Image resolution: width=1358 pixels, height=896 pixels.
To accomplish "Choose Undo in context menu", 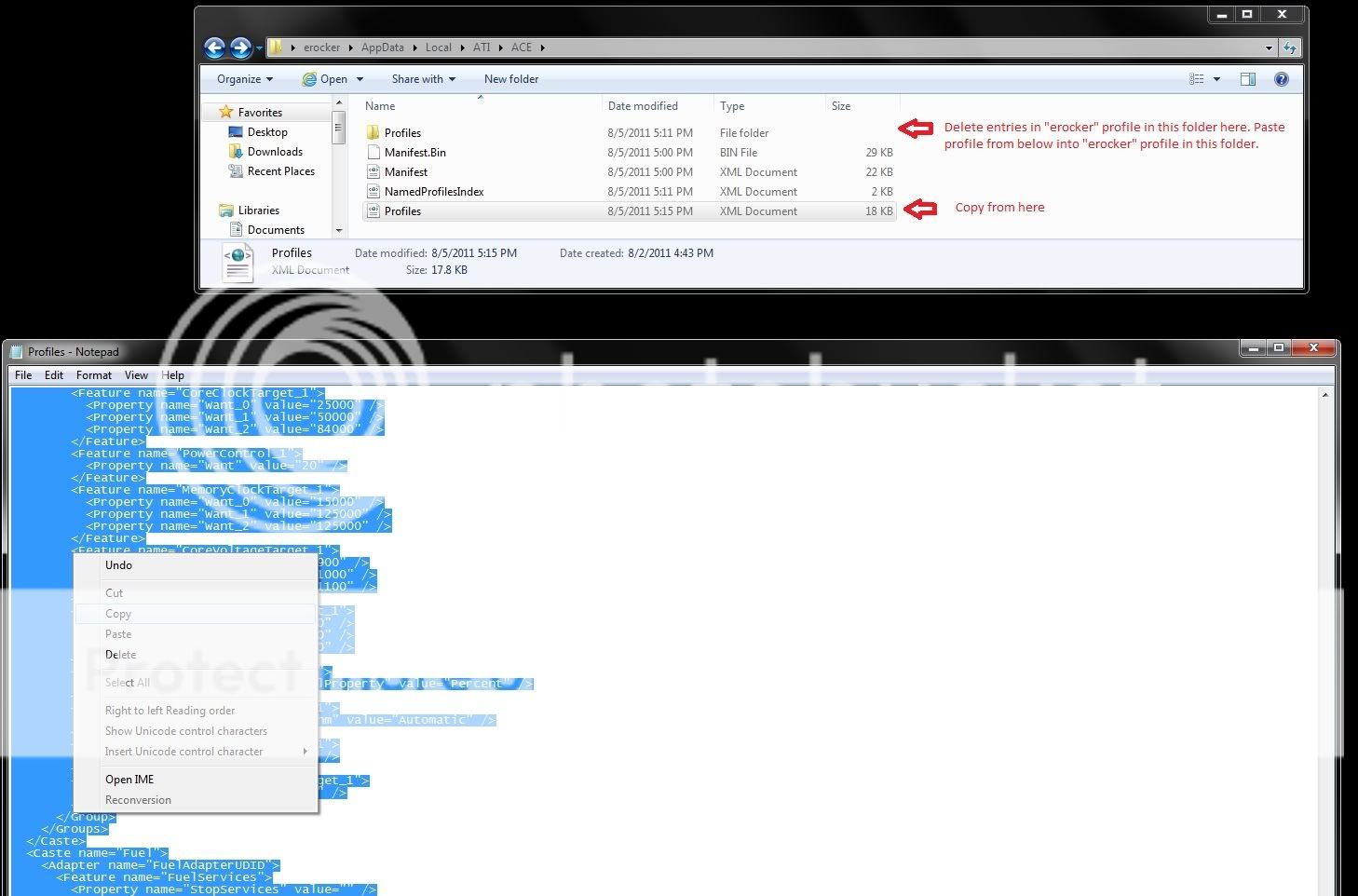I will (x=195, y=565).
